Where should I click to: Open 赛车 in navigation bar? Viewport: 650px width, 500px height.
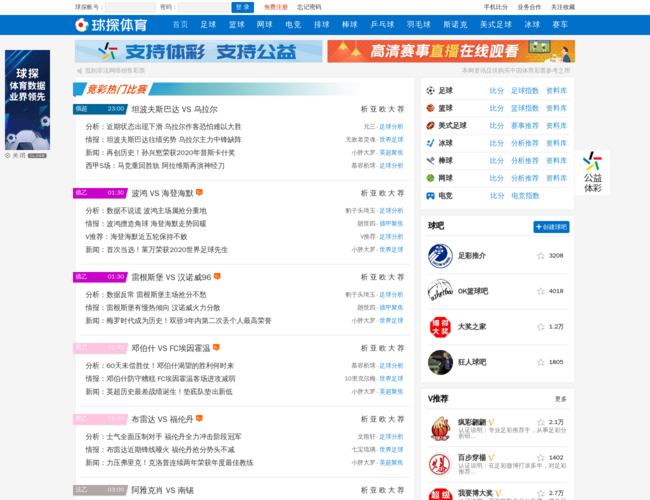560,24
